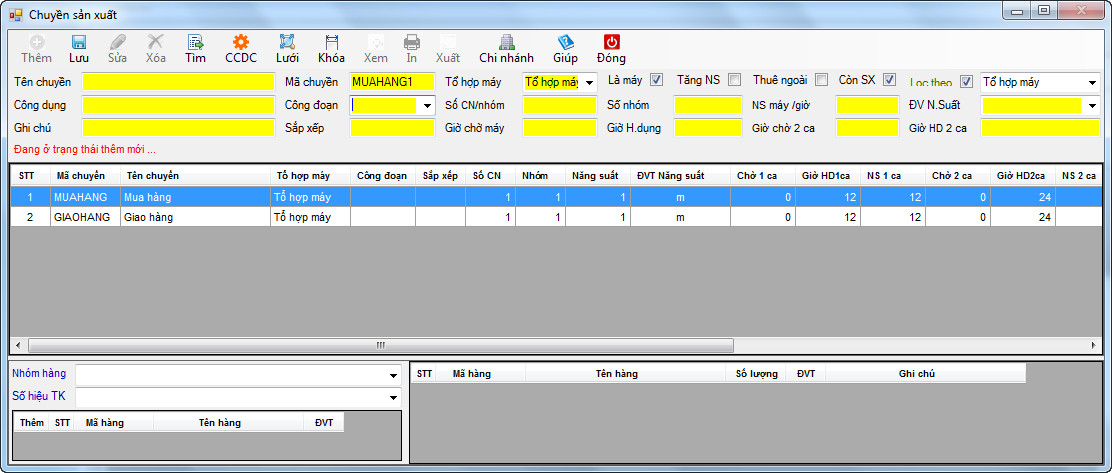The width and height of the screenshot is (1112, 473).
Task: Click the Số nhóm input field
Action: tap(708, 105)
